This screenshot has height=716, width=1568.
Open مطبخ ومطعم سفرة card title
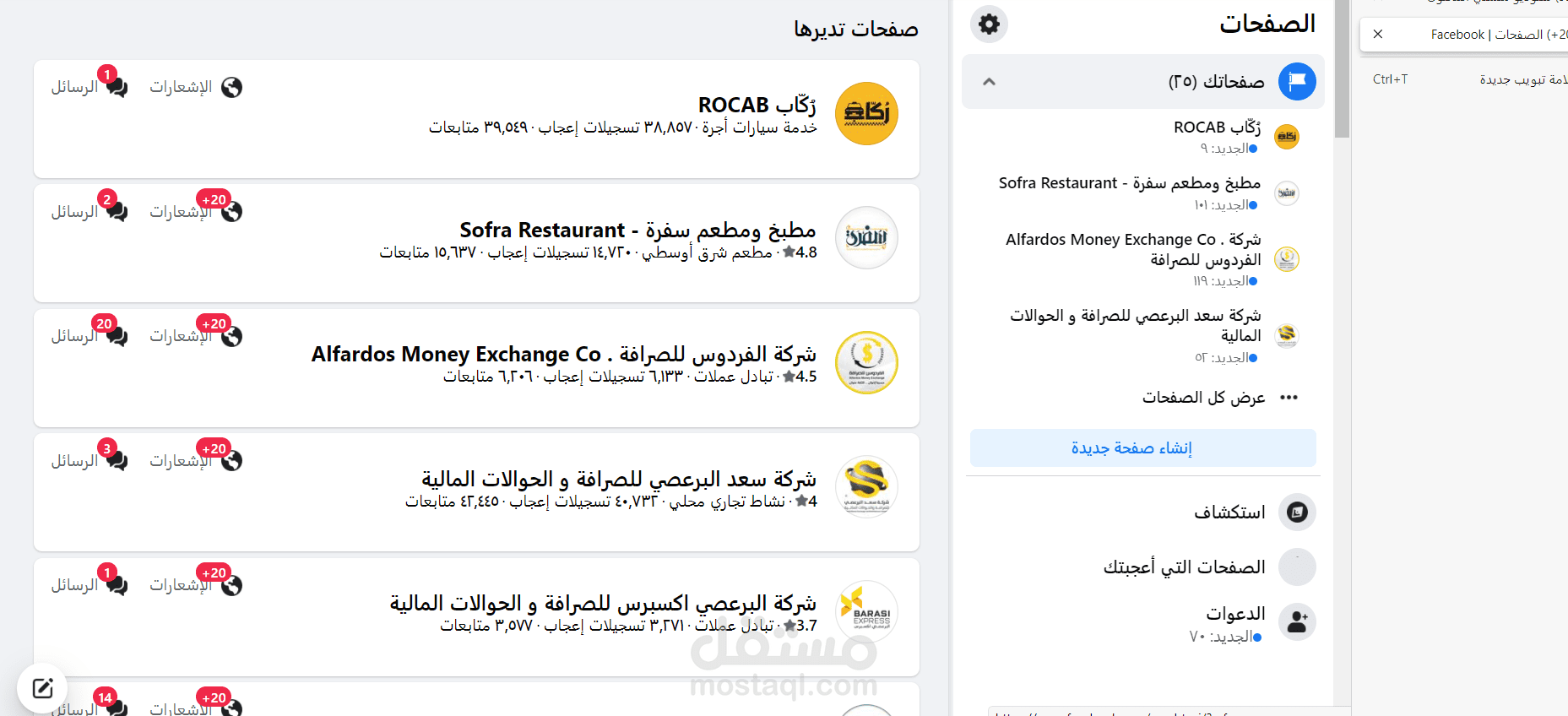[638, 230]
